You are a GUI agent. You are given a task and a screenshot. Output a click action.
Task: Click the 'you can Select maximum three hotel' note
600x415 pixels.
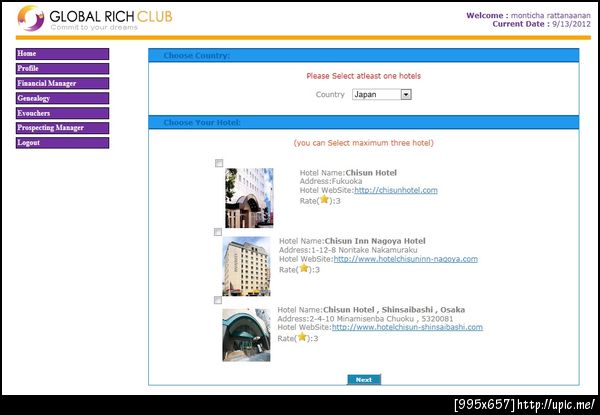(364, 143)
